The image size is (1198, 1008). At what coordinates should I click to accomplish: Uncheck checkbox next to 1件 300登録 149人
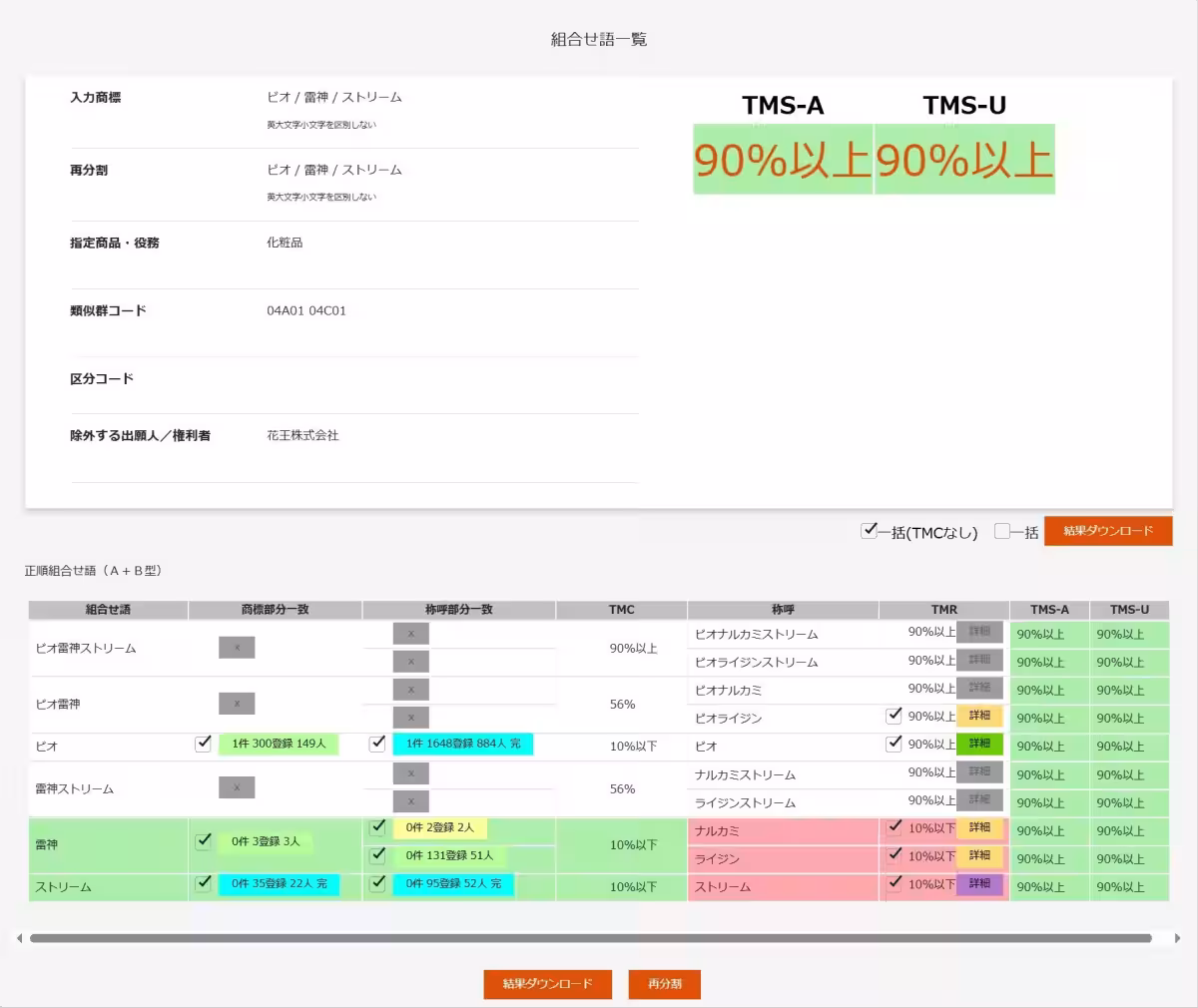point(203,743)
